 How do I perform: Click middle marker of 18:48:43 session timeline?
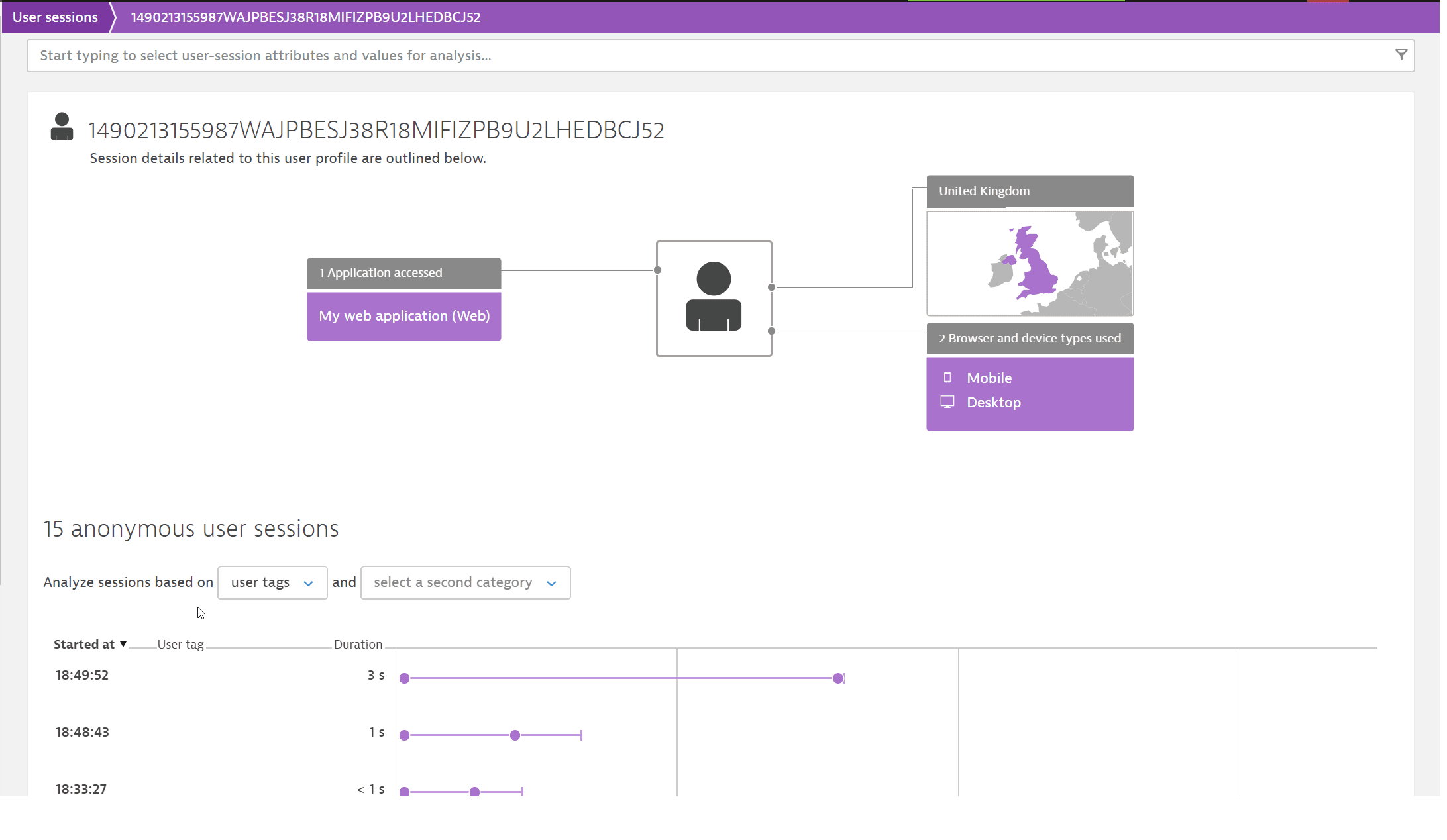click(515, 735)
